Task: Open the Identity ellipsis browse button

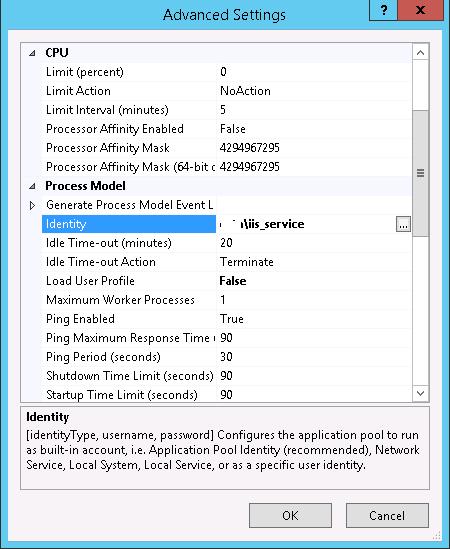Action: tap(403, 224)
